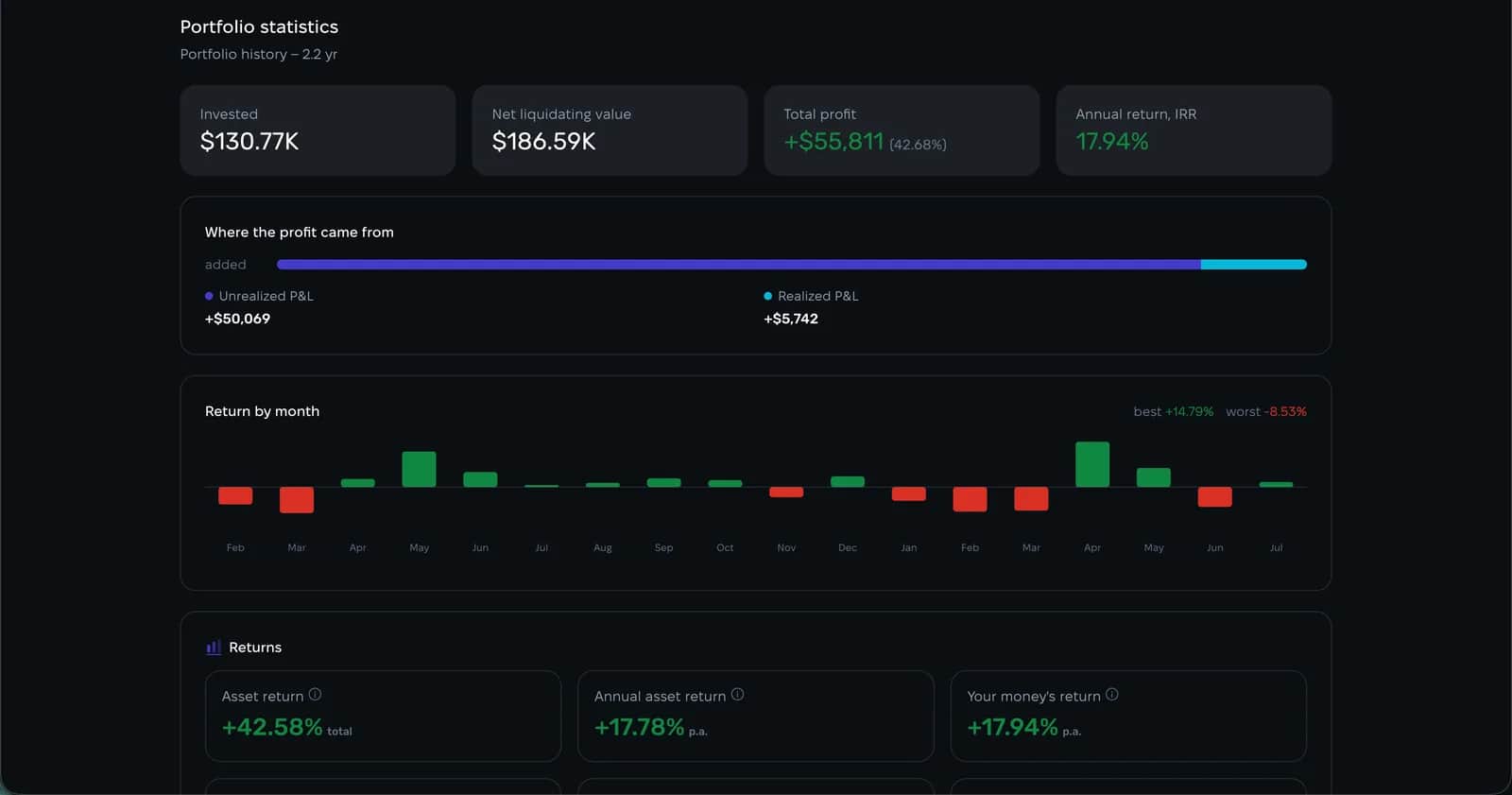
Task: Select the Invested $130.77K card
Action: coord(318,130)
